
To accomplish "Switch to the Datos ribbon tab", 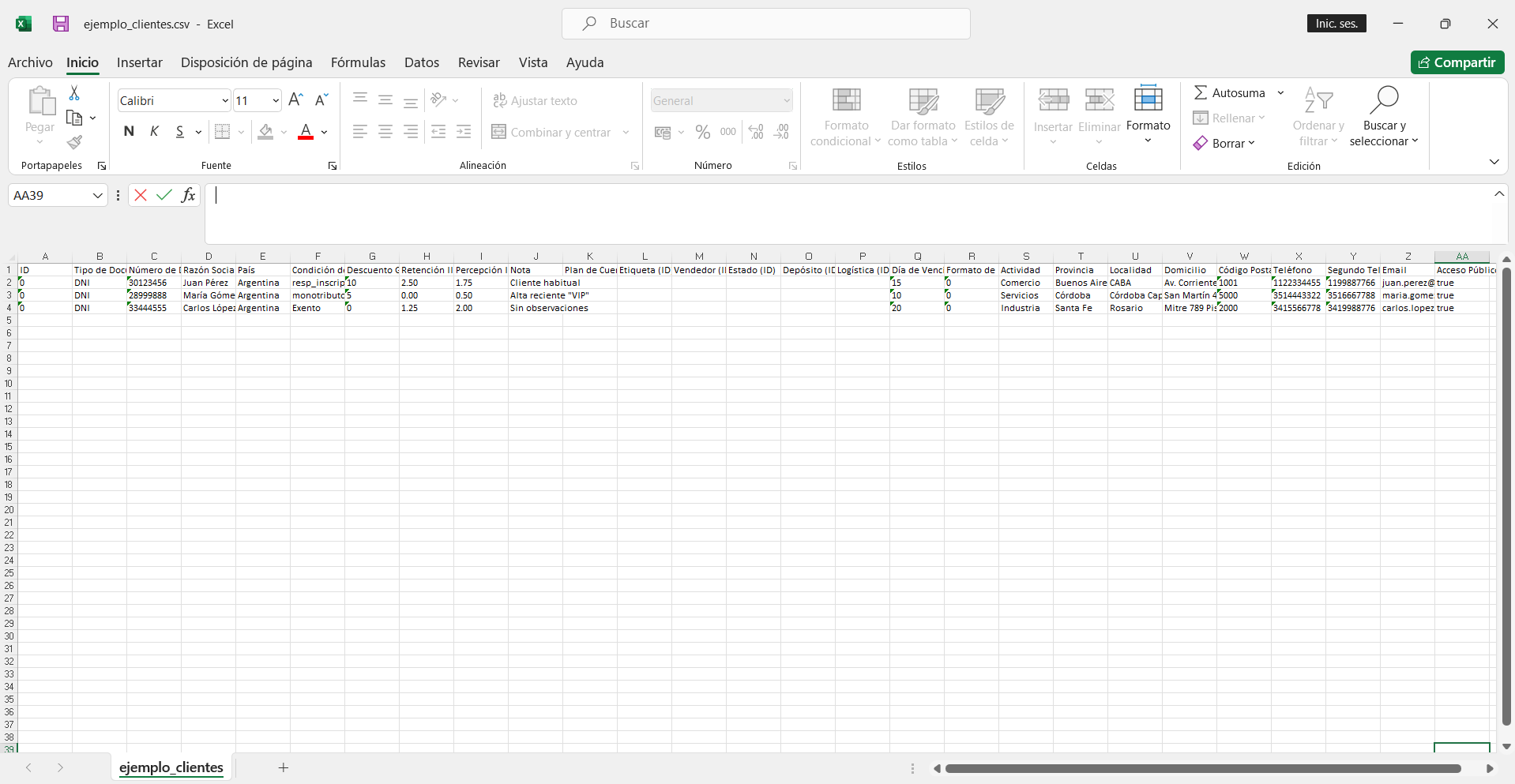I will [421, 62].
